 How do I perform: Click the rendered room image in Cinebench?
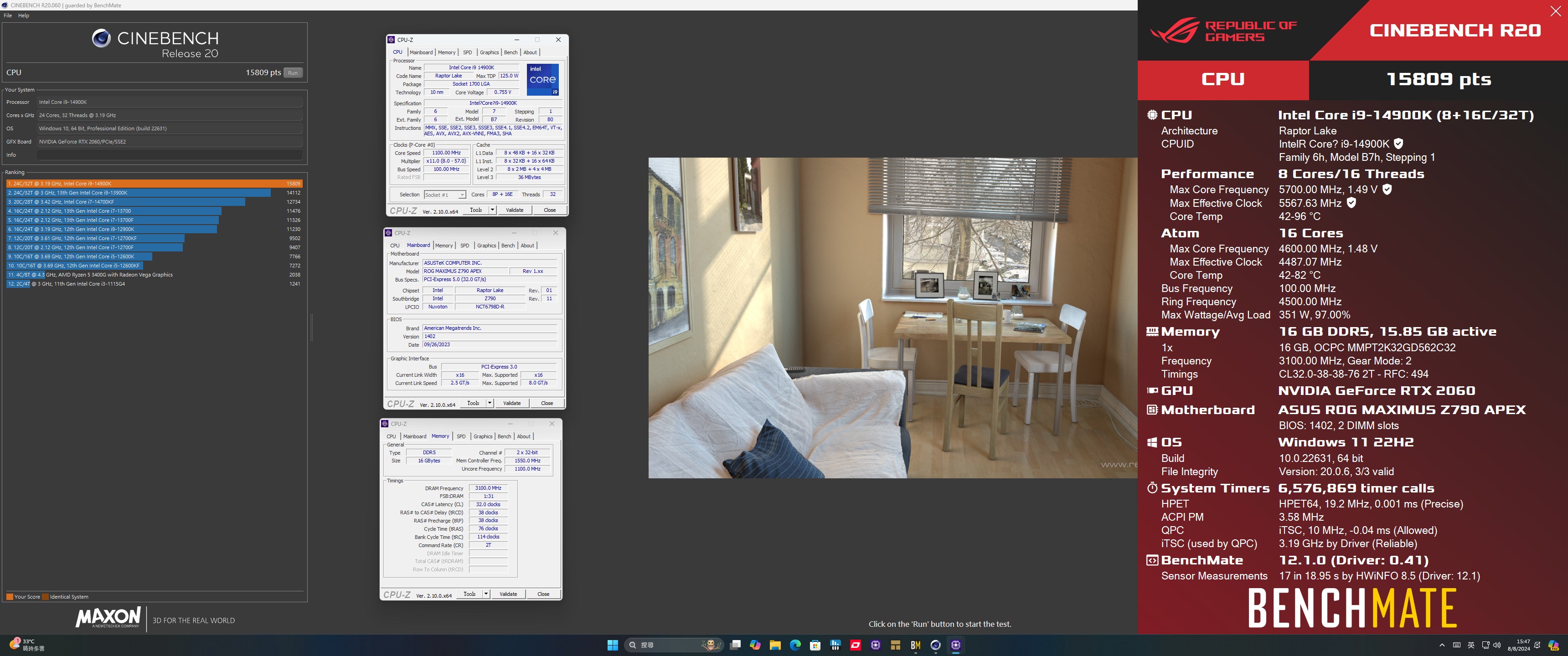892,318
